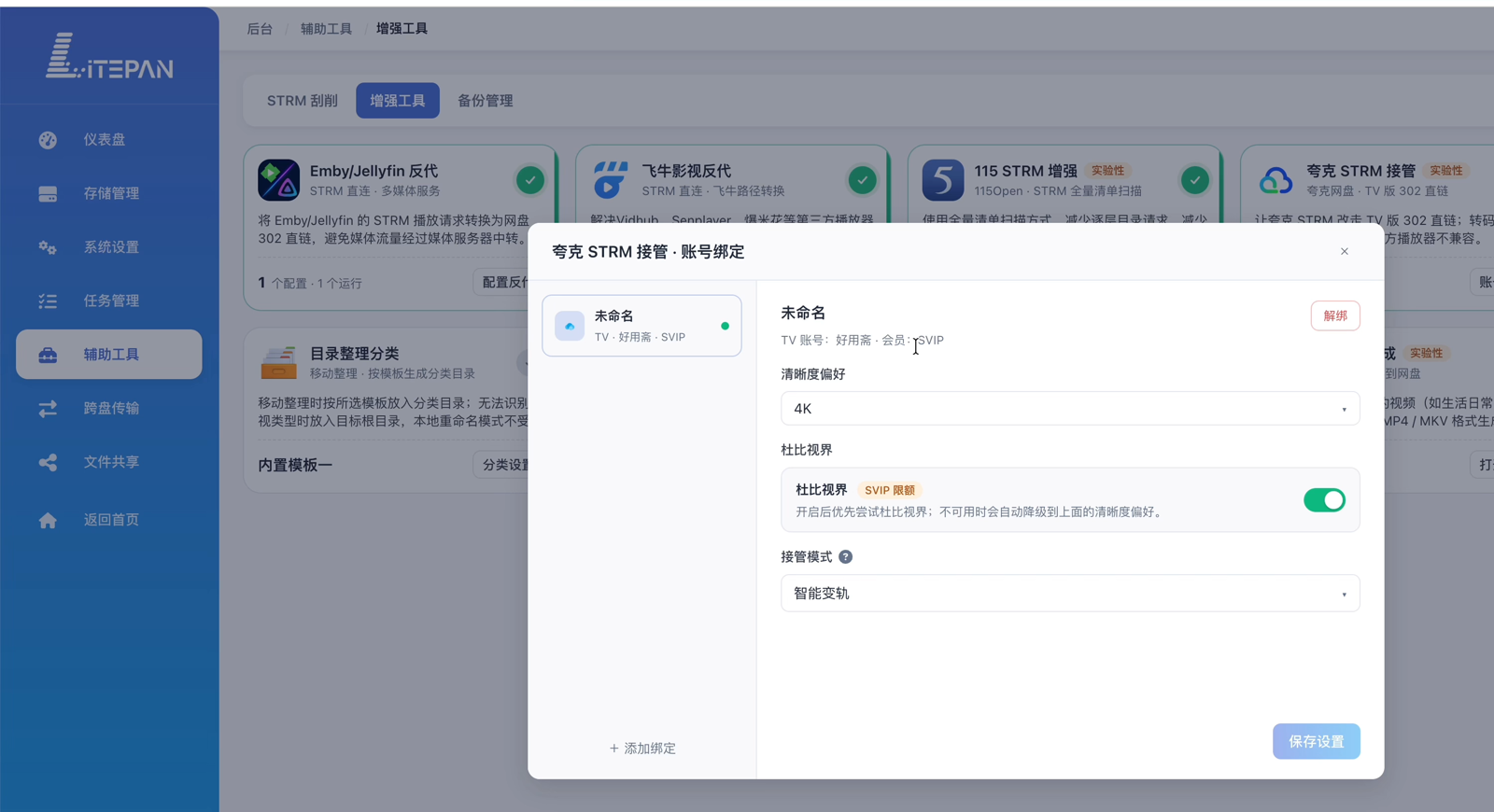The height and width of the screenshot is (812, 1494).
Task: Click the 辅助工具 breadcrumb link
Action: pyautogui.click(x=326, y=29)
